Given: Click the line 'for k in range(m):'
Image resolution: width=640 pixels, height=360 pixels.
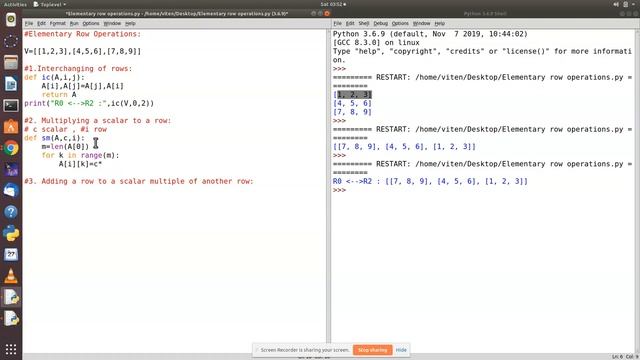Looking at the screenshot, I should pyautogui.click(x=80, y=155).
